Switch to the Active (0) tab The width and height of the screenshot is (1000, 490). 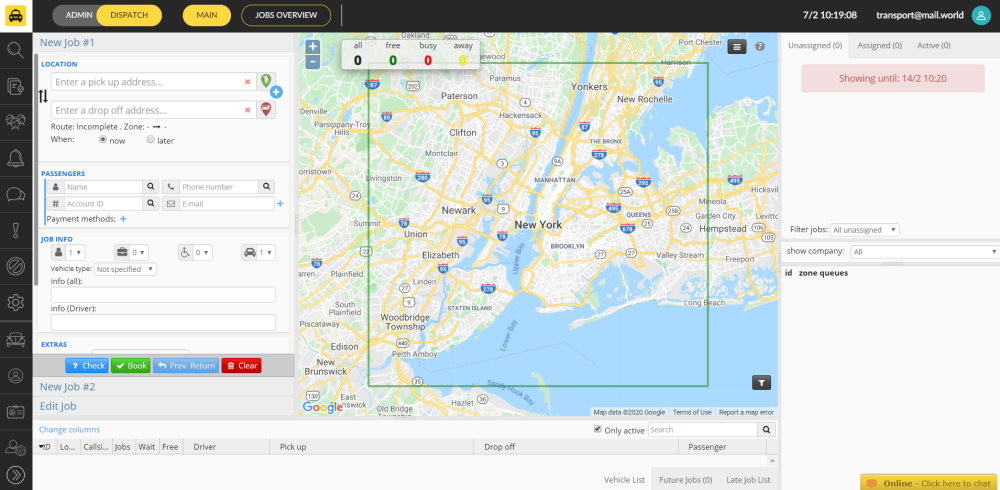(934, 45)
